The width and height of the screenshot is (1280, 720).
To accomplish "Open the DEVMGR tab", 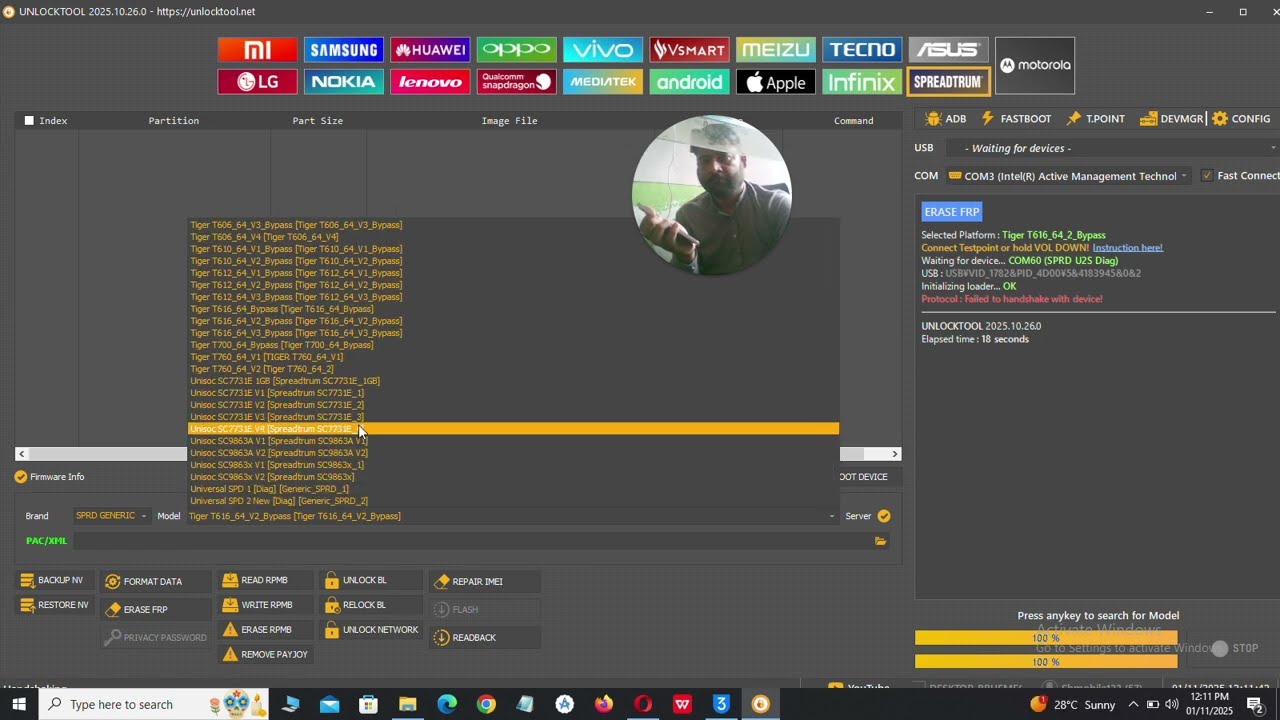I will pos(1172,119).
